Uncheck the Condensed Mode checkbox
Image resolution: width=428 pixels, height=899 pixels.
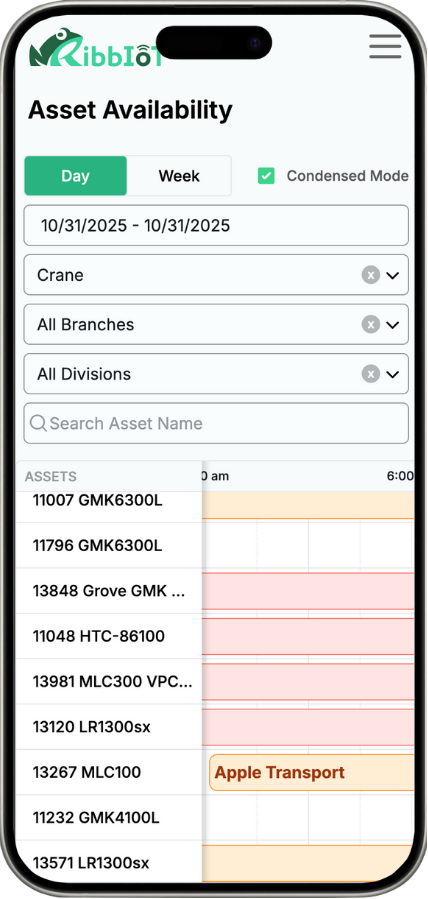[266, 175]
